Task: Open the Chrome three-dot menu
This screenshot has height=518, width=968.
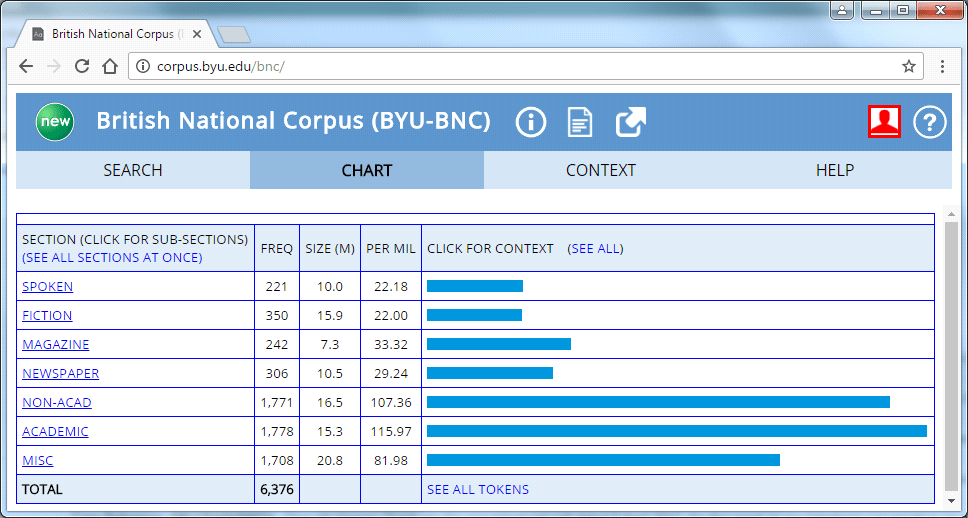Action: point(942,67)
